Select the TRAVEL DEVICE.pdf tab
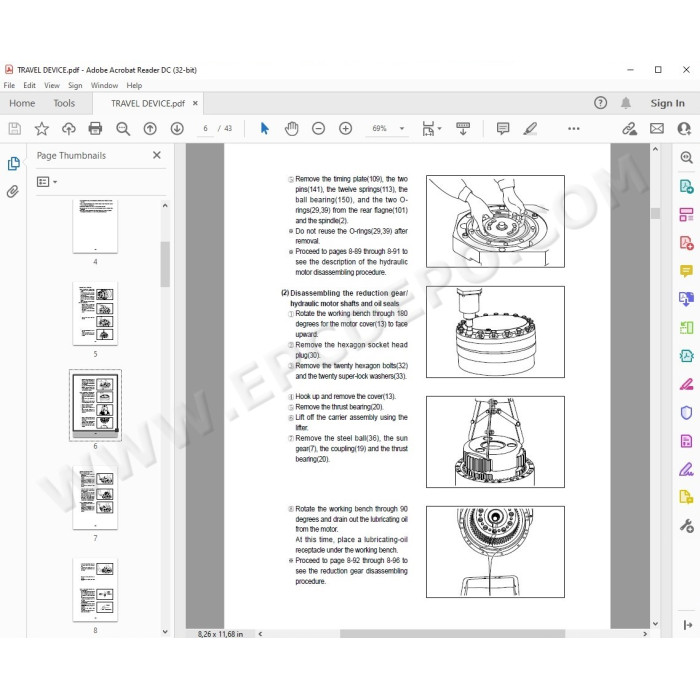 pos(148,104)
